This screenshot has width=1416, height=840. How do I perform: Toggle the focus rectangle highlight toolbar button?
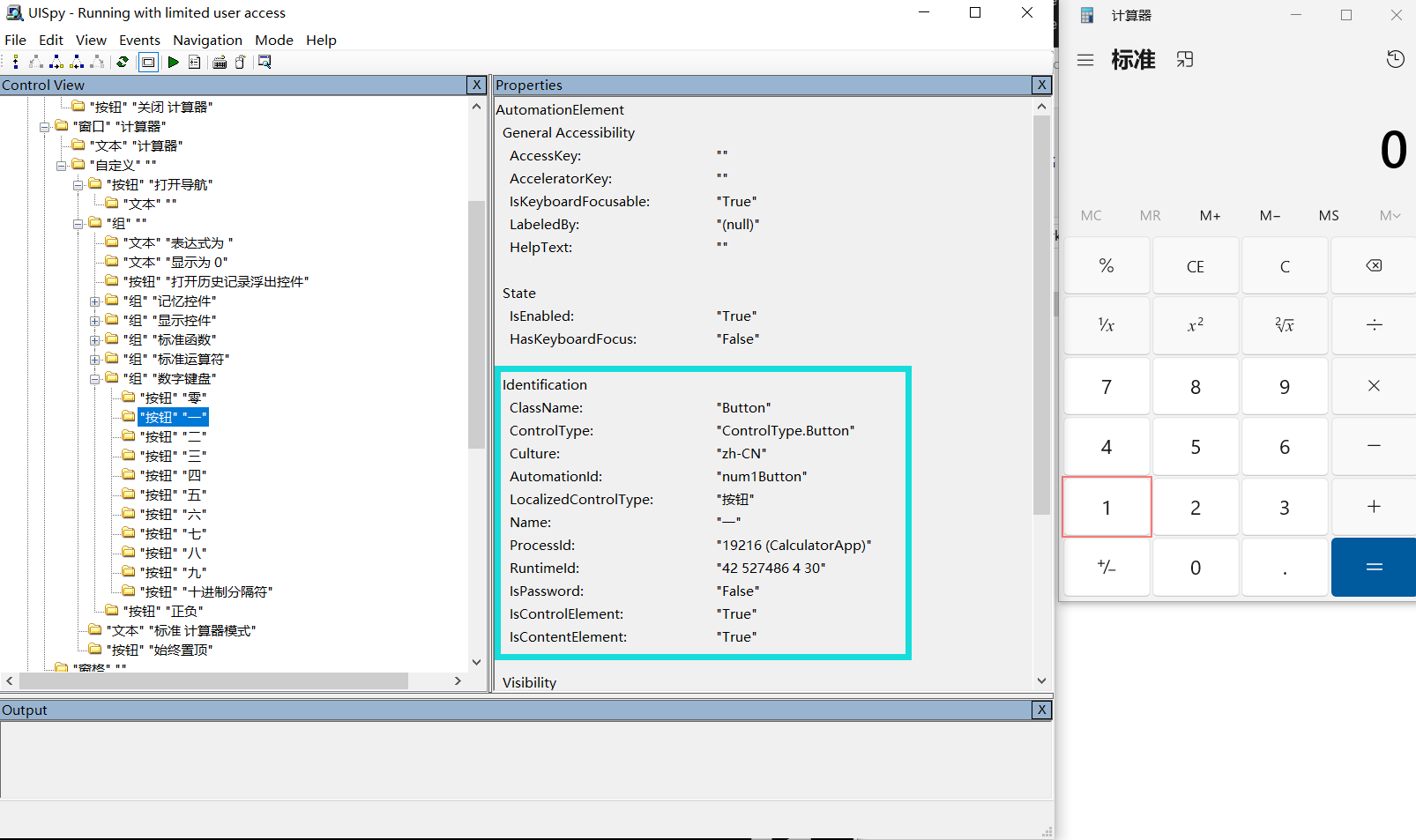148,62
